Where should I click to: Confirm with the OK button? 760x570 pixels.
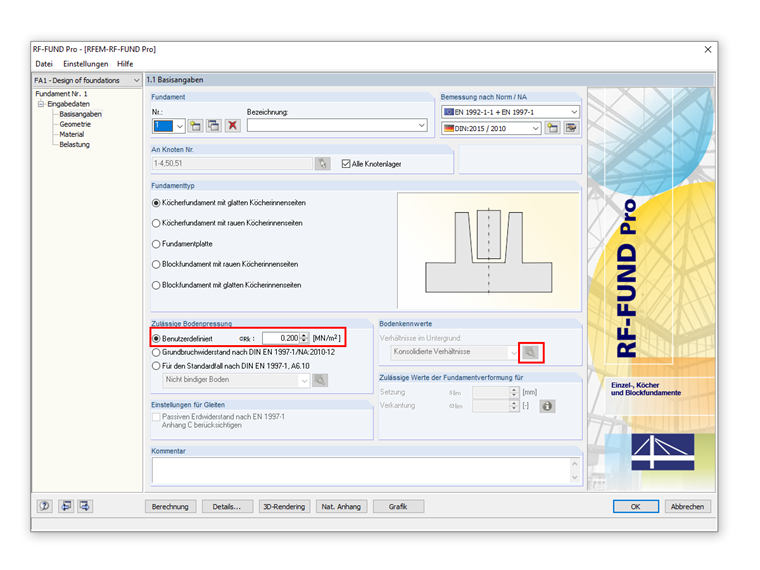coord(635,507)
